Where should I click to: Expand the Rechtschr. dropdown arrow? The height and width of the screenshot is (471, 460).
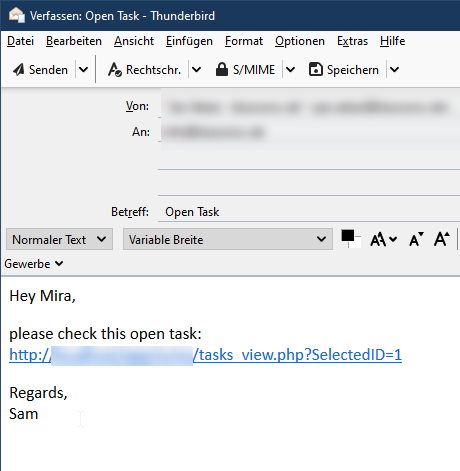pos(197,70)
